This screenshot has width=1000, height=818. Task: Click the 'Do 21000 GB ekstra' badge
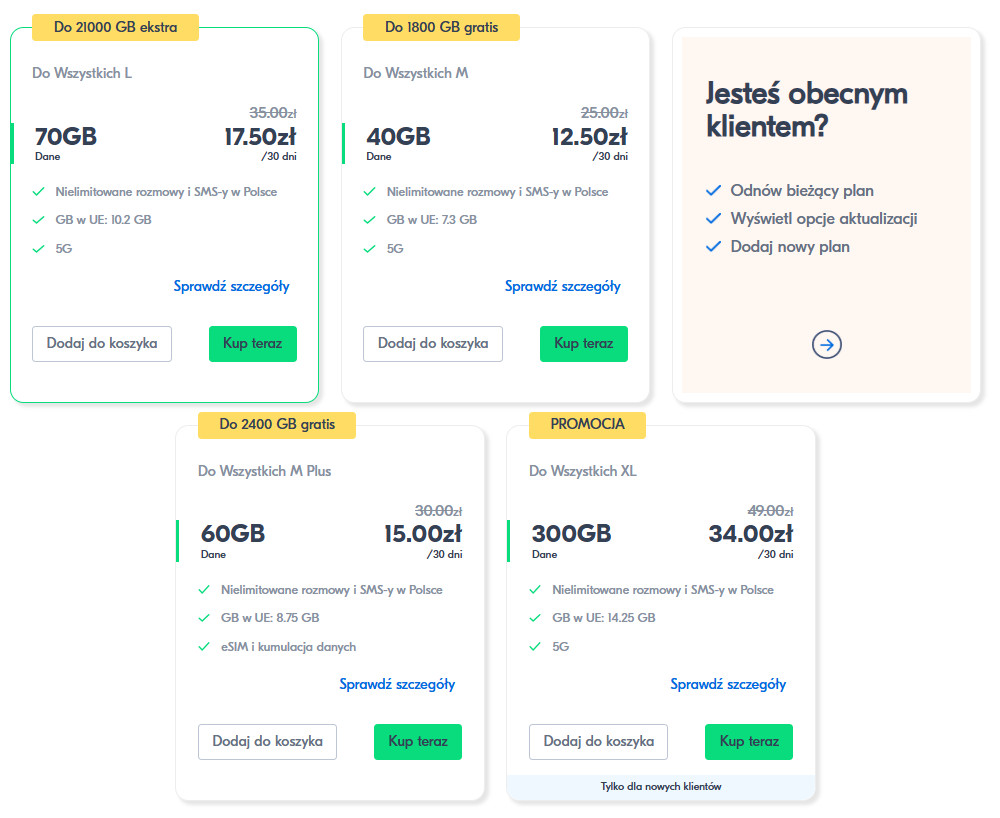pos(116,27)
